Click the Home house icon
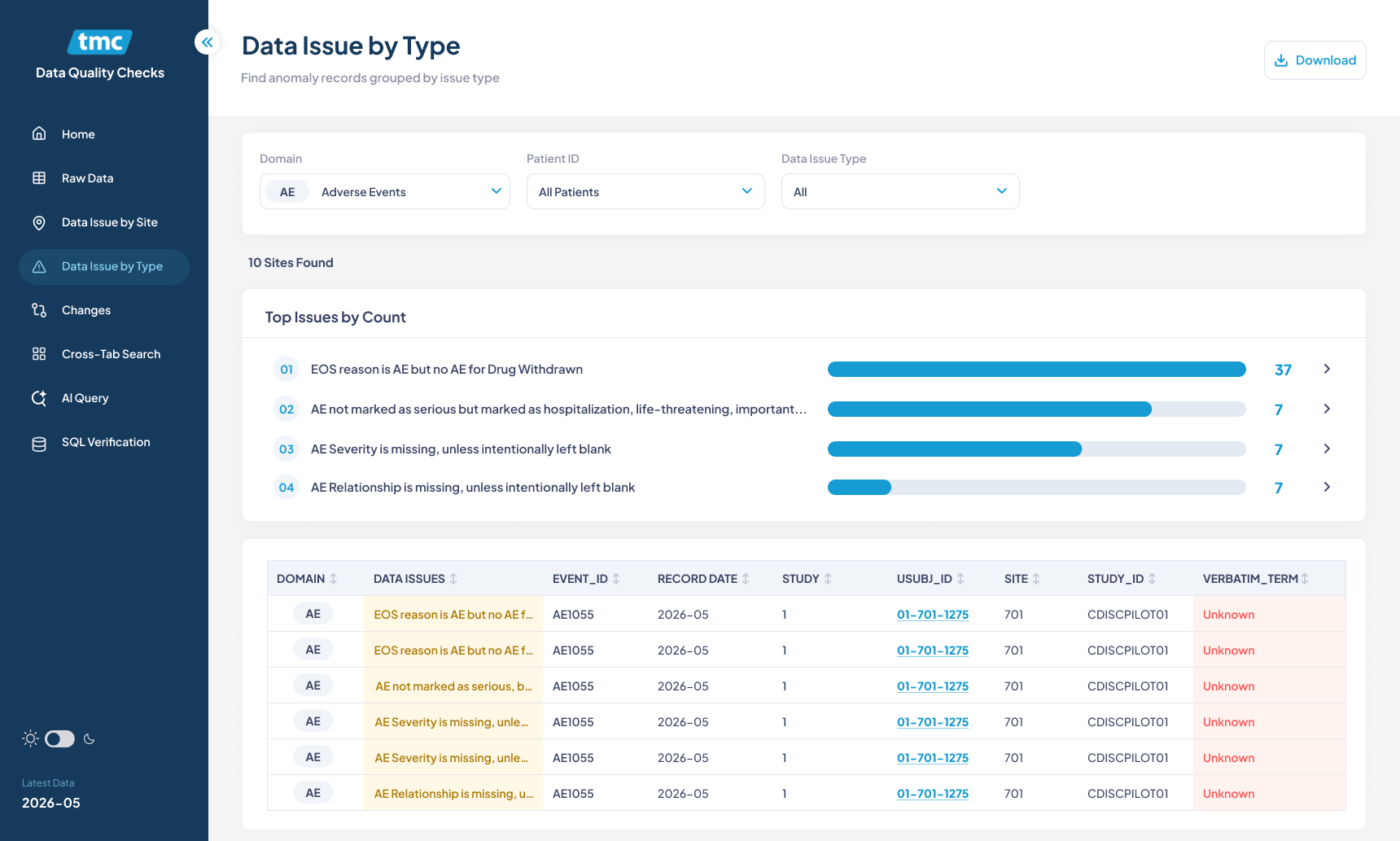1400x841 pixels. [x=39, y=134]
